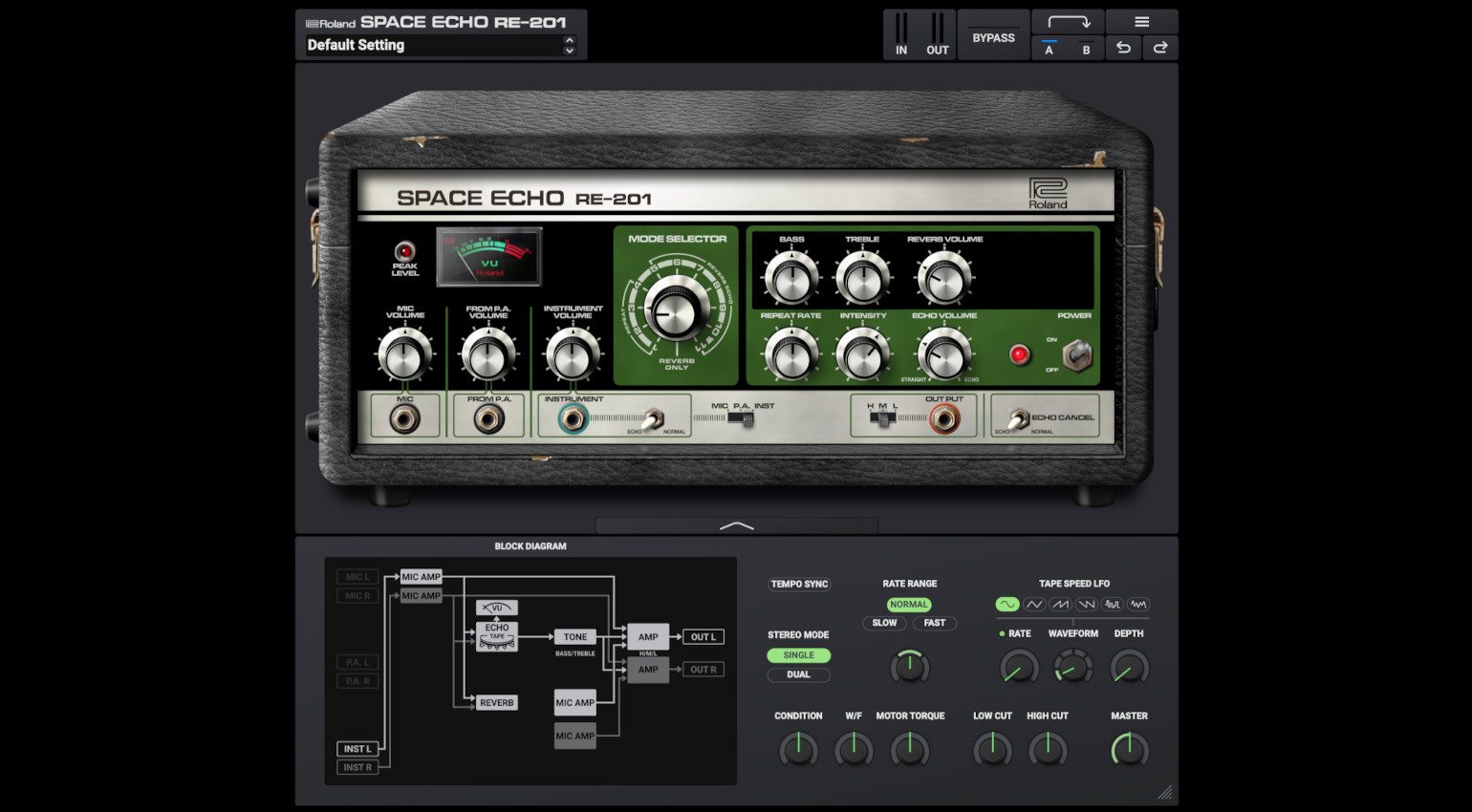Set rate range to SLOW
Viewport: 1472px width, 812px height.
pos(884,623)
